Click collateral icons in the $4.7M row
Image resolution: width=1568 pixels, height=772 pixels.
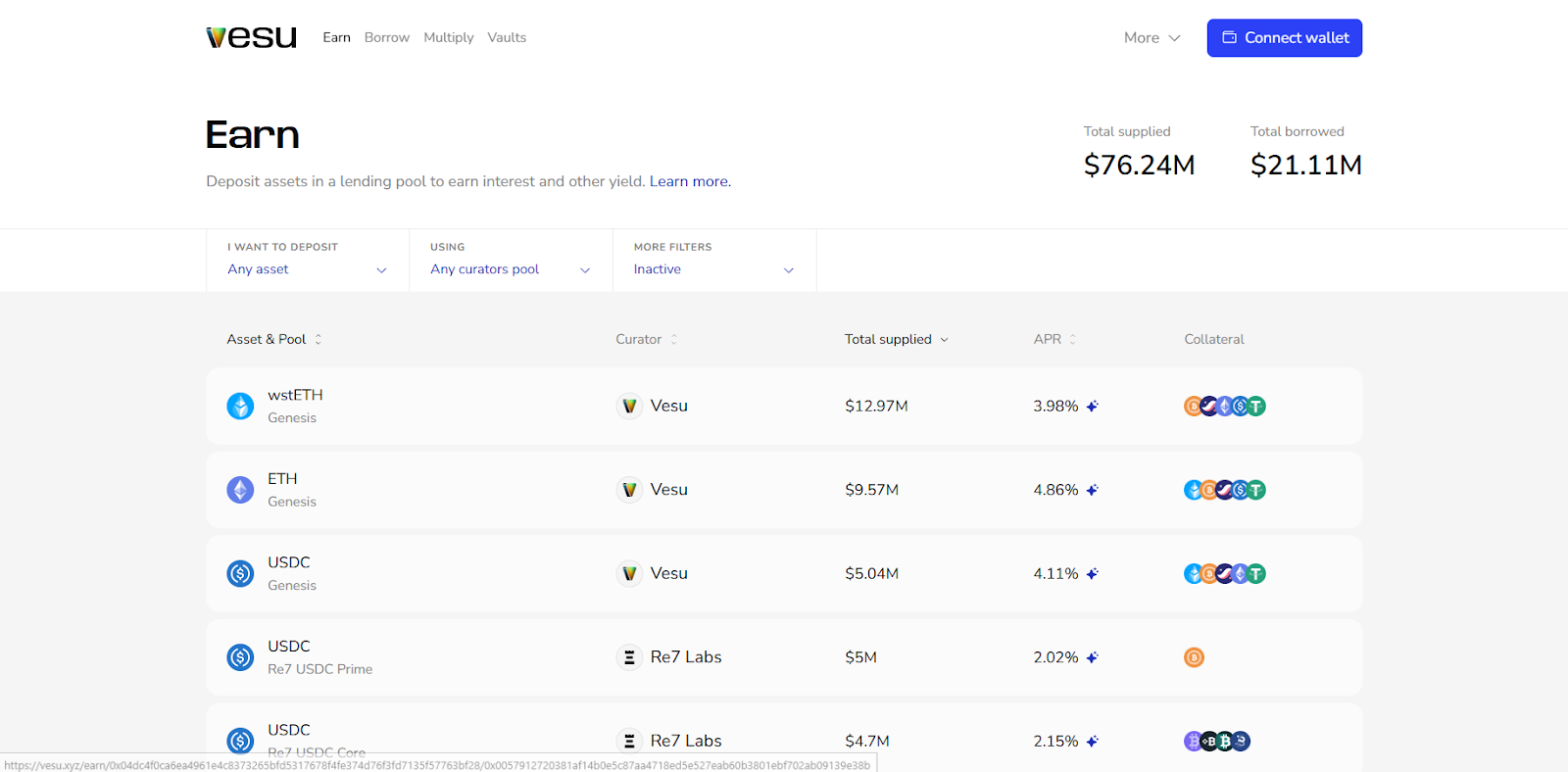point(1217,741)
